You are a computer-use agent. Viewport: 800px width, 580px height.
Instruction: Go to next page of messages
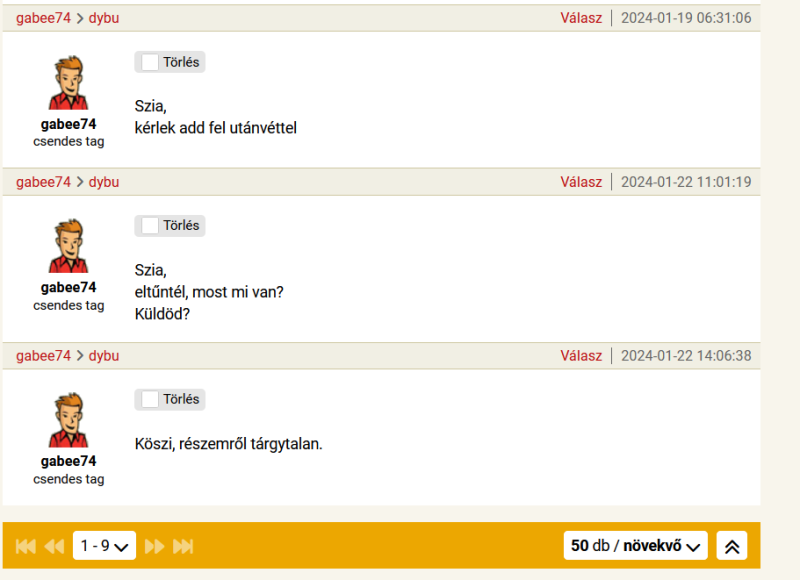tap(155, 546)
